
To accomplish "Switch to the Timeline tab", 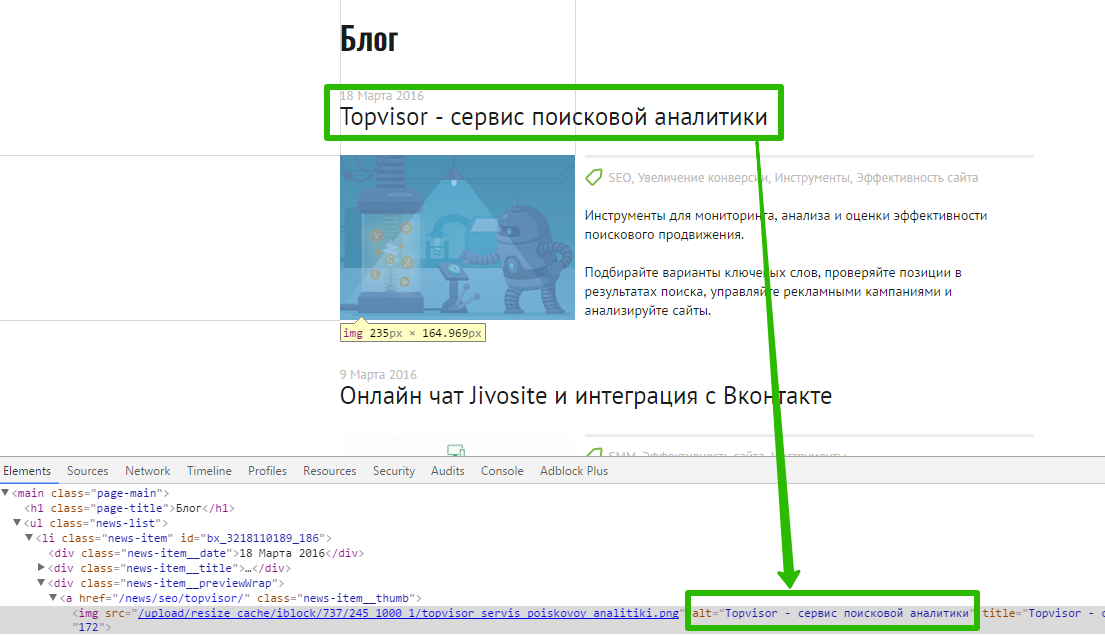I will pos(209,471).
